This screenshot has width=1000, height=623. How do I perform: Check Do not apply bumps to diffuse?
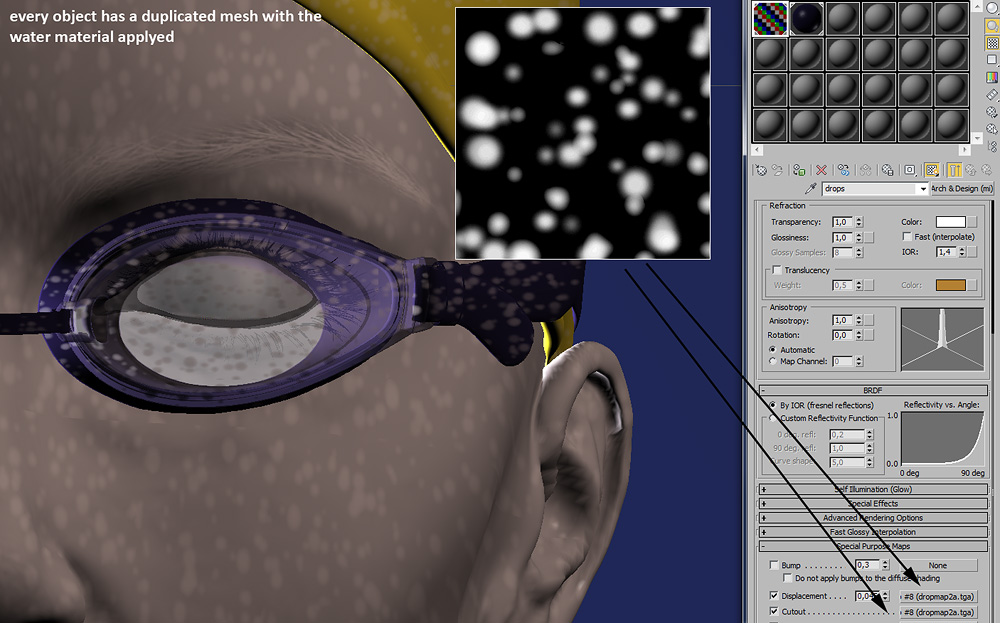point(788,578)
